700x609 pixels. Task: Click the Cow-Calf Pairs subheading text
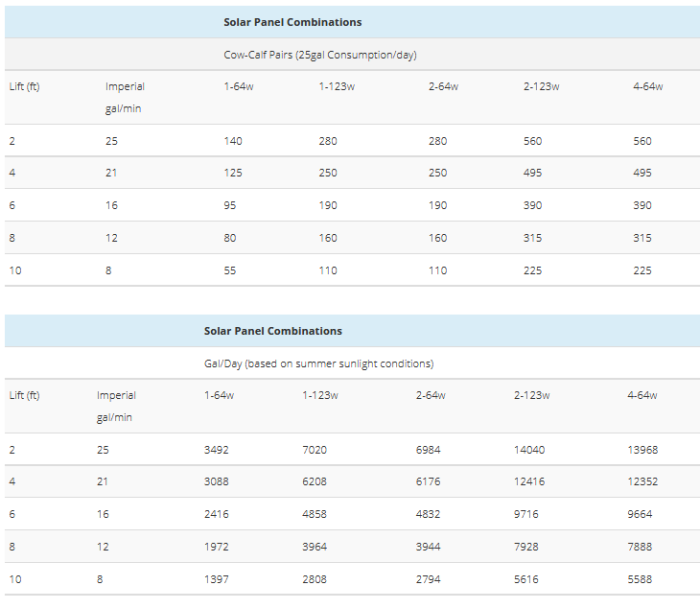coord(322,55)
